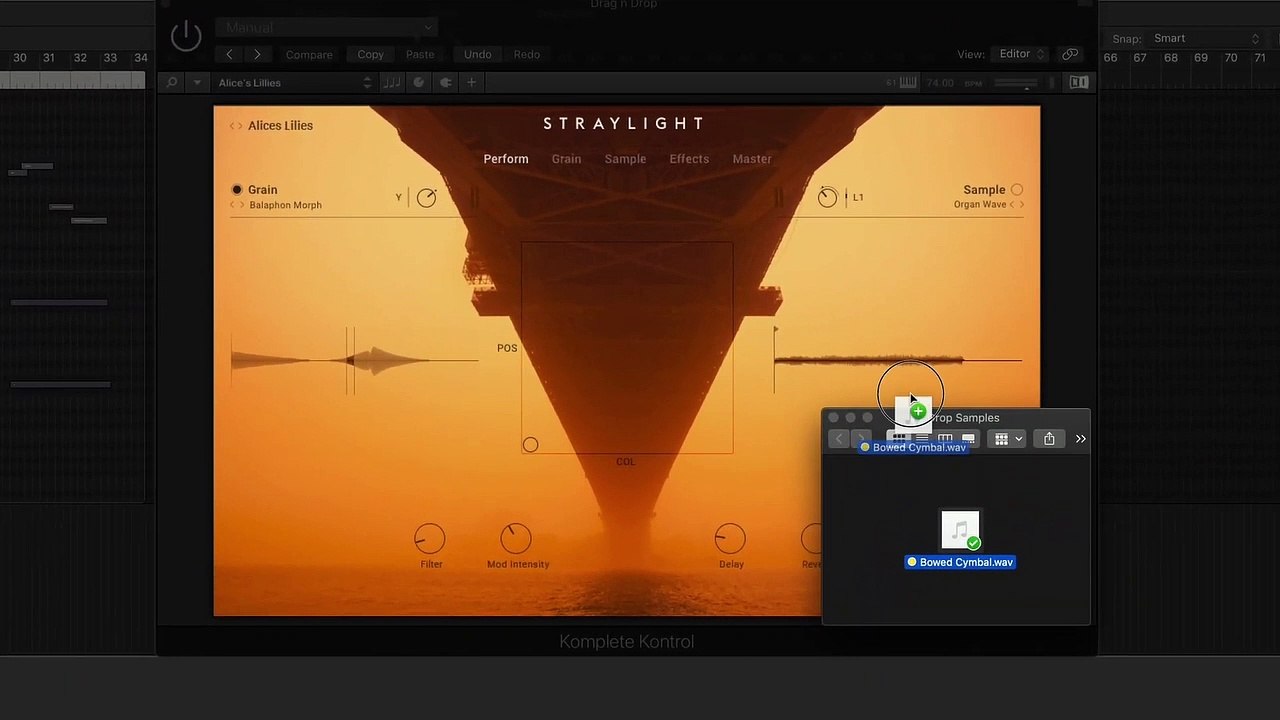This screenshot has height=720, width=1280.
Task: Click the Y knob next to Grain
Action: pyautogui.click(x=427, y=198)
